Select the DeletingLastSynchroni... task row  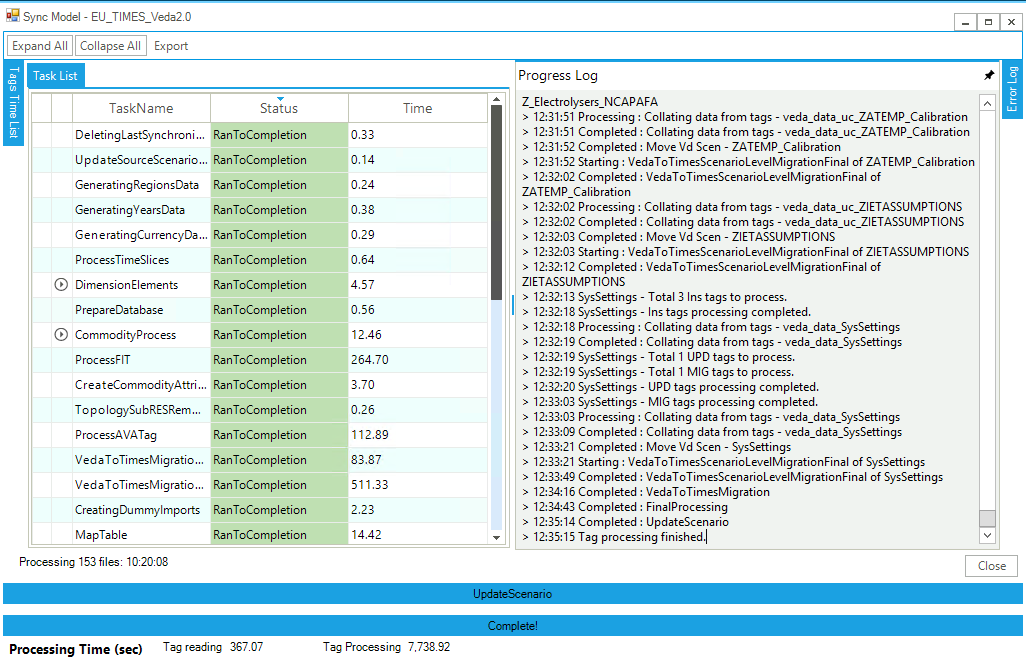(260, 135)
